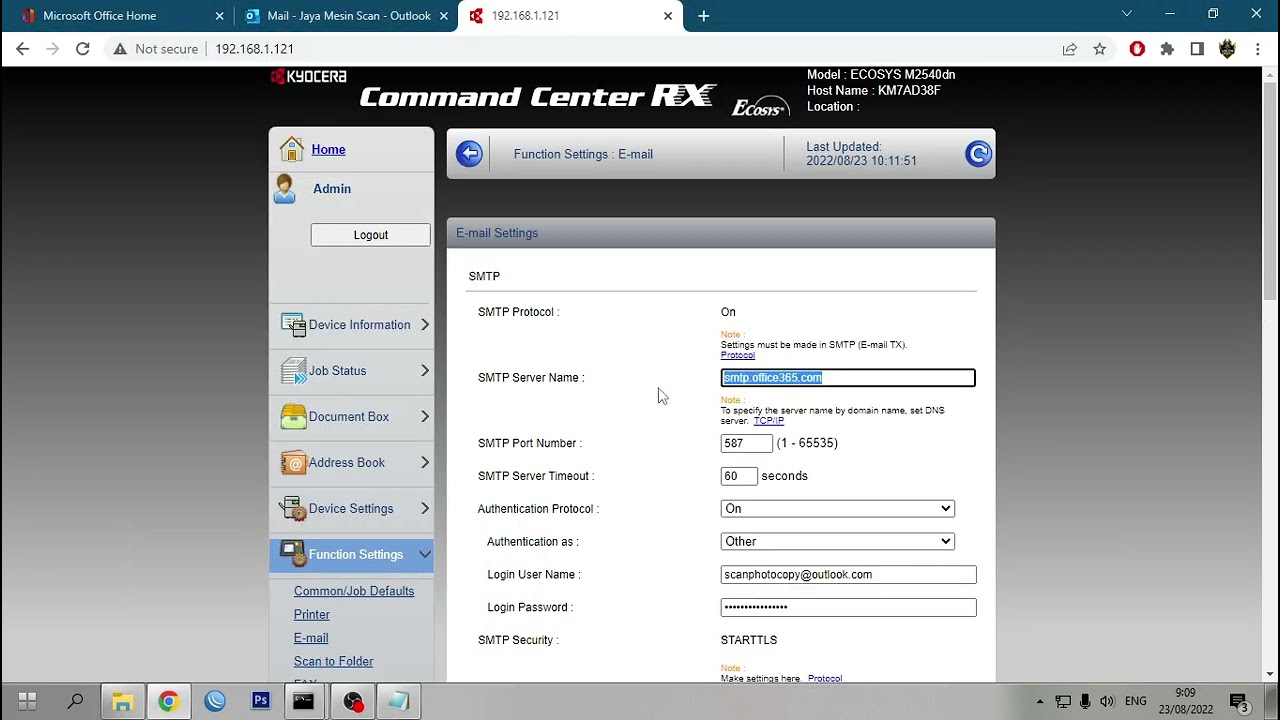Open the Protocol link under SMTP Security
This screenshot has width=1280, height=720.
825,679
